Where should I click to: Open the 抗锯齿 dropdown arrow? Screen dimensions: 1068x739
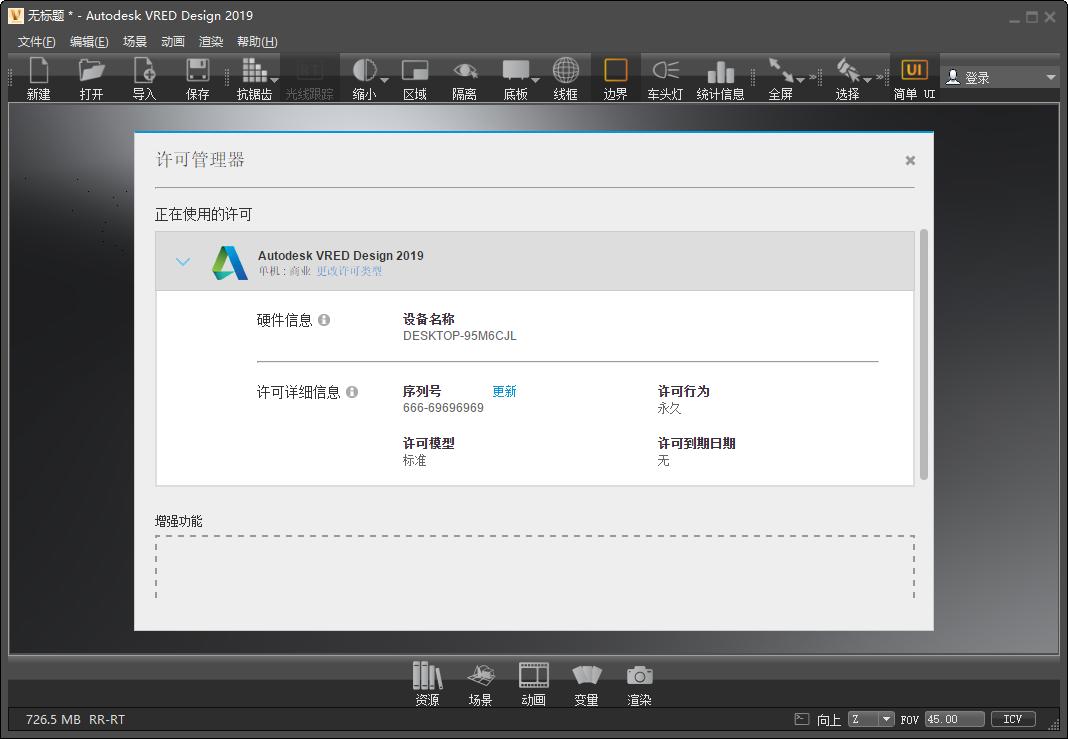tap(274, 80)
